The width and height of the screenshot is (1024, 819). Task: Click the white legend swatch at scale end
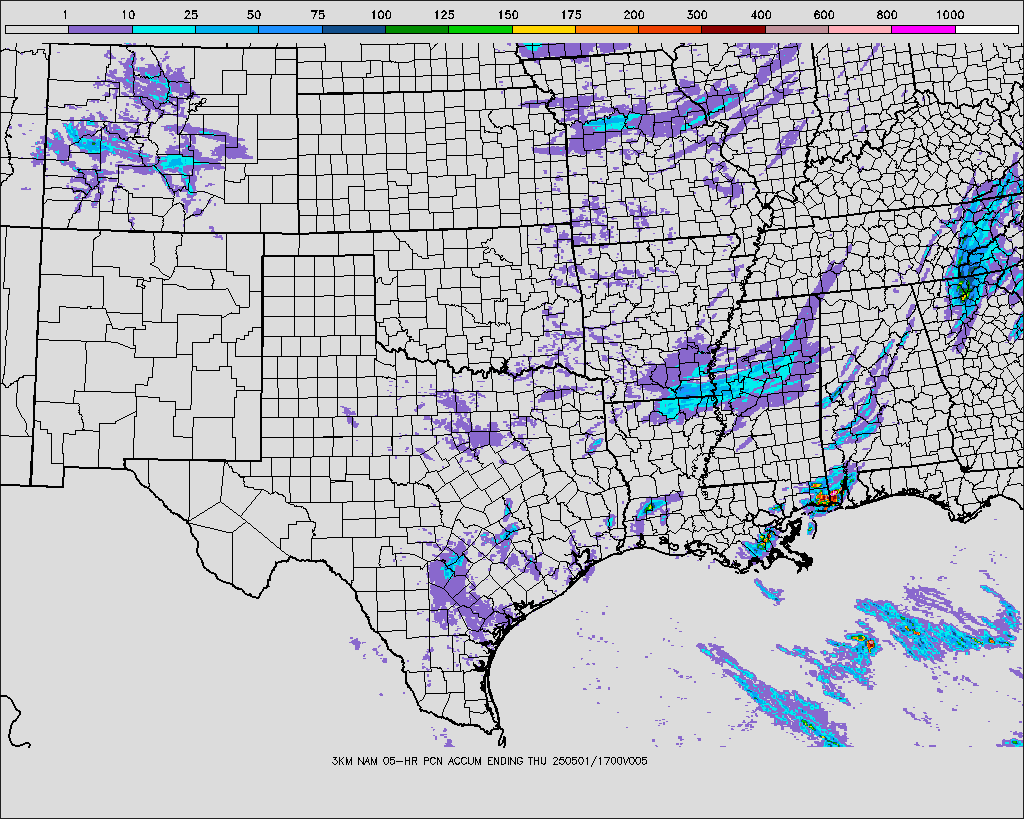tap(987, 30)
